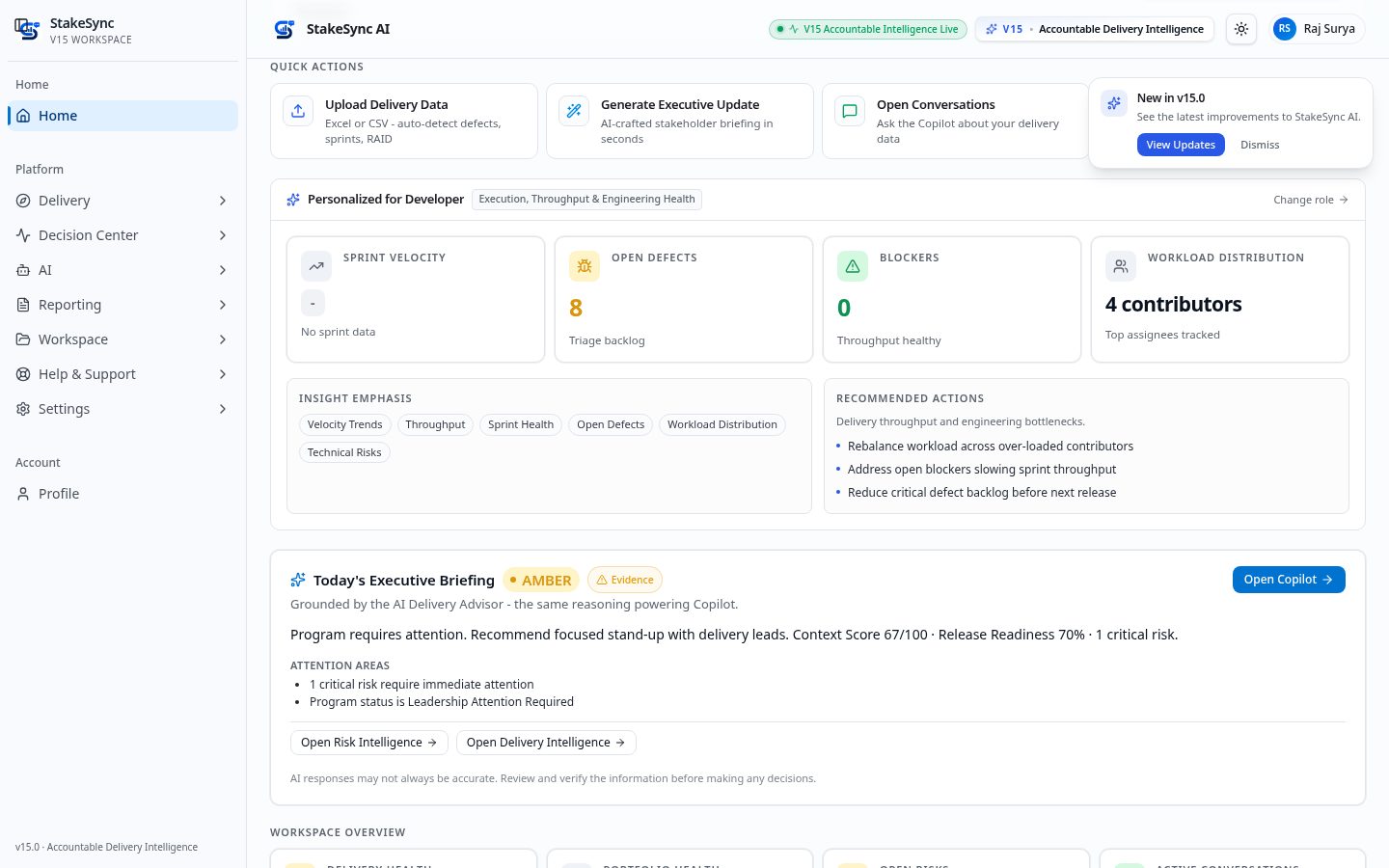Click '4 contributors' workload value
Screen dimensions: 1389x868
tap(1174, 305)
